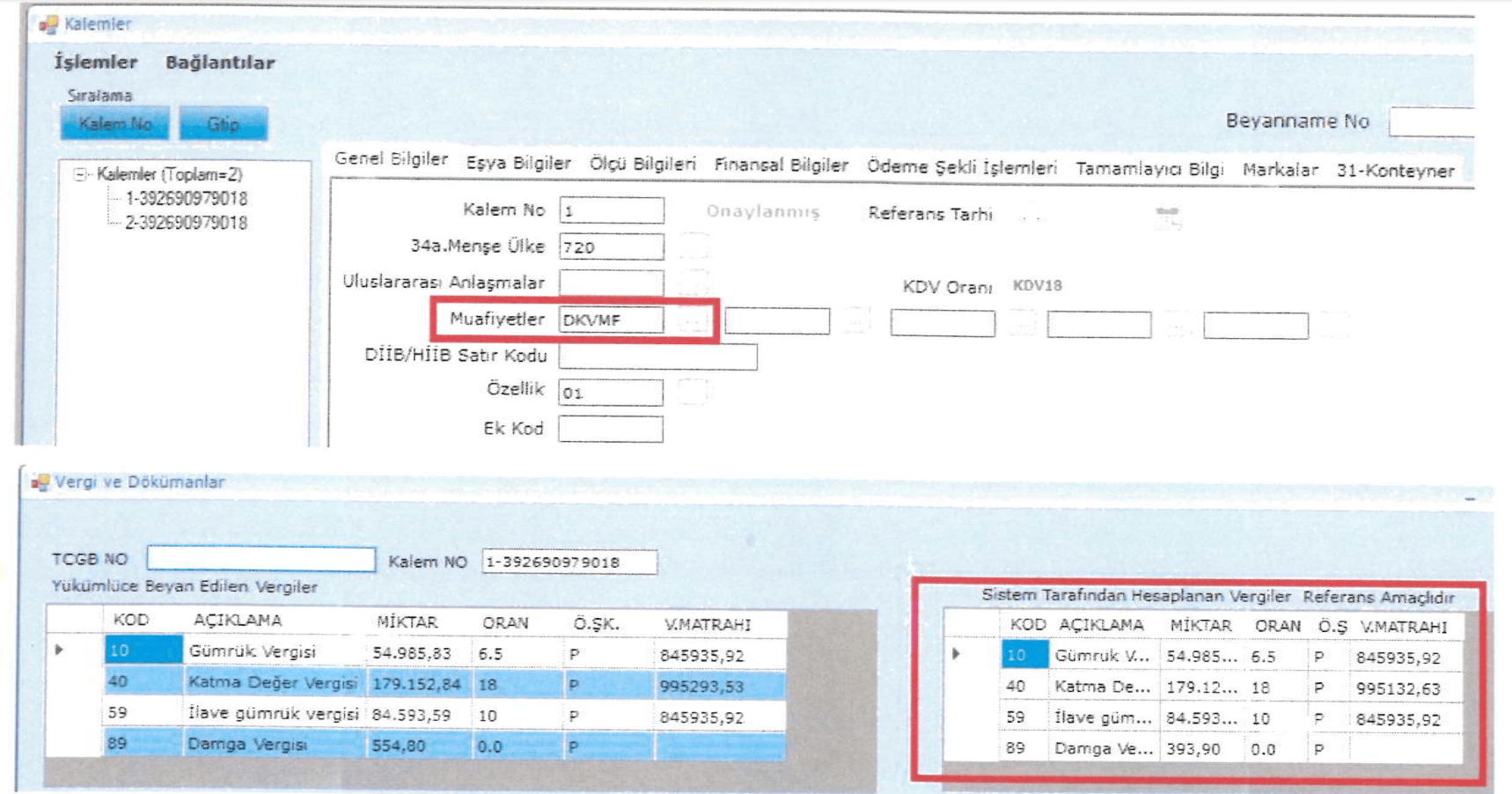
Task: Collapse the Kalemler (Toplam=2) tree node
Action: pyautogui.click(x=80, y=174)
